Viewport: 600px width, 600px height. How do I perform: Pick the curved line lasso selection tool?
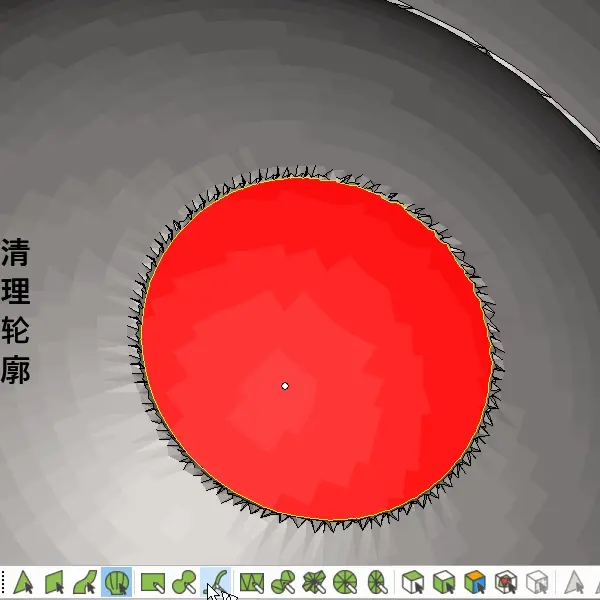click(216, 582)
